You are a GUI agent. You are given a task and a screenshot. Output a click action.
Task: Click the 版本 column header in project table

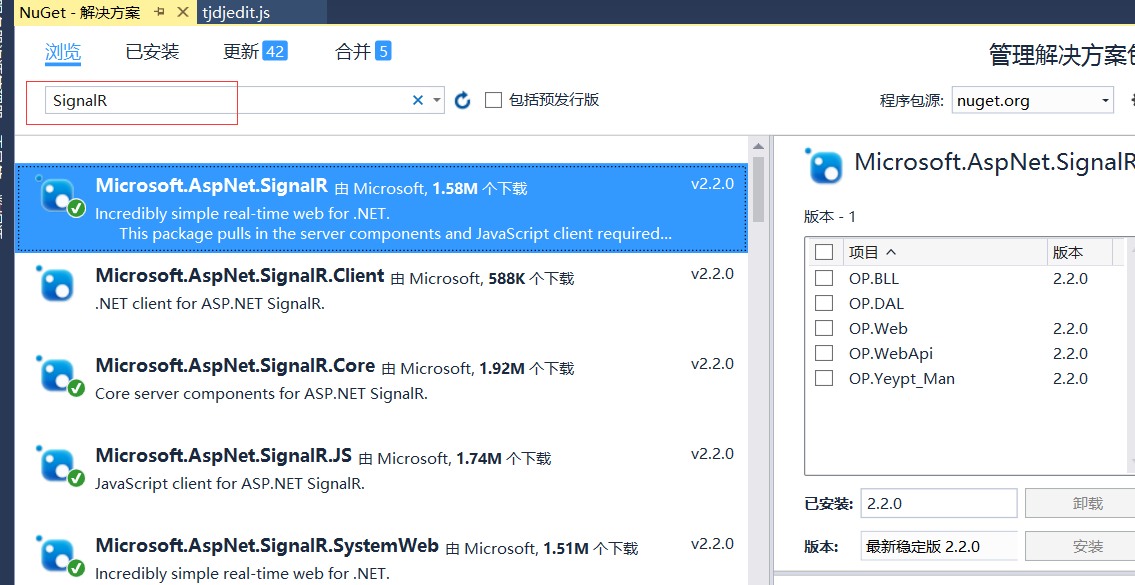tap(1079, 252)
